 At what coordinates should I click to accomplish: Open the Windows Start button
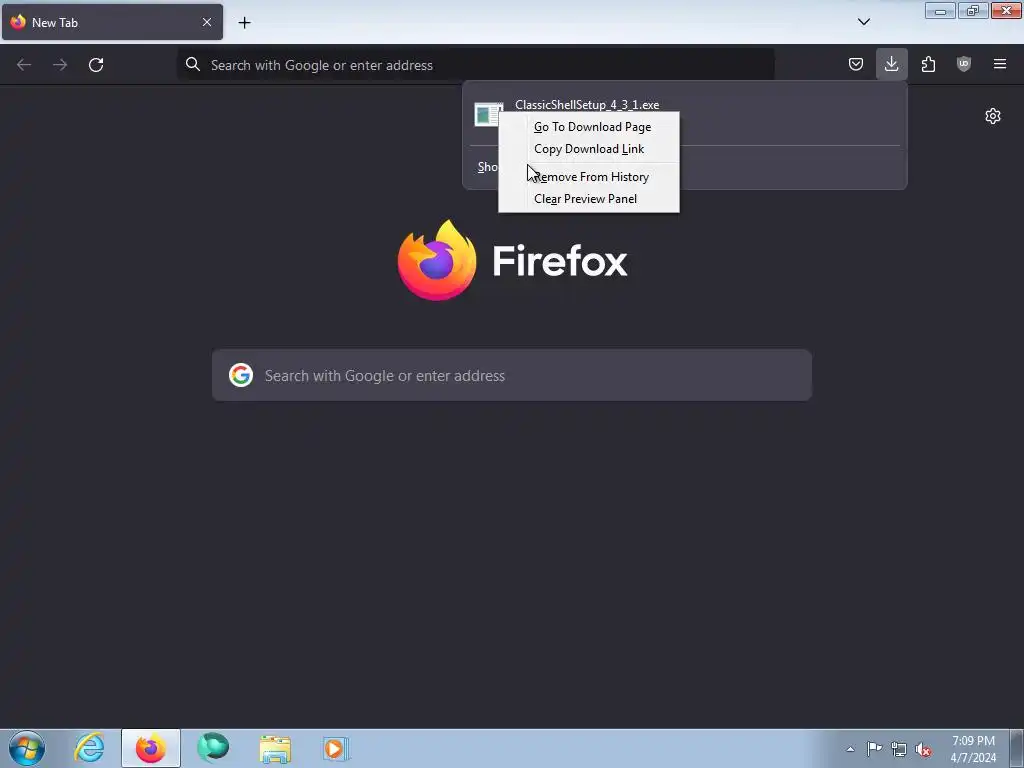tap(27, 748)
